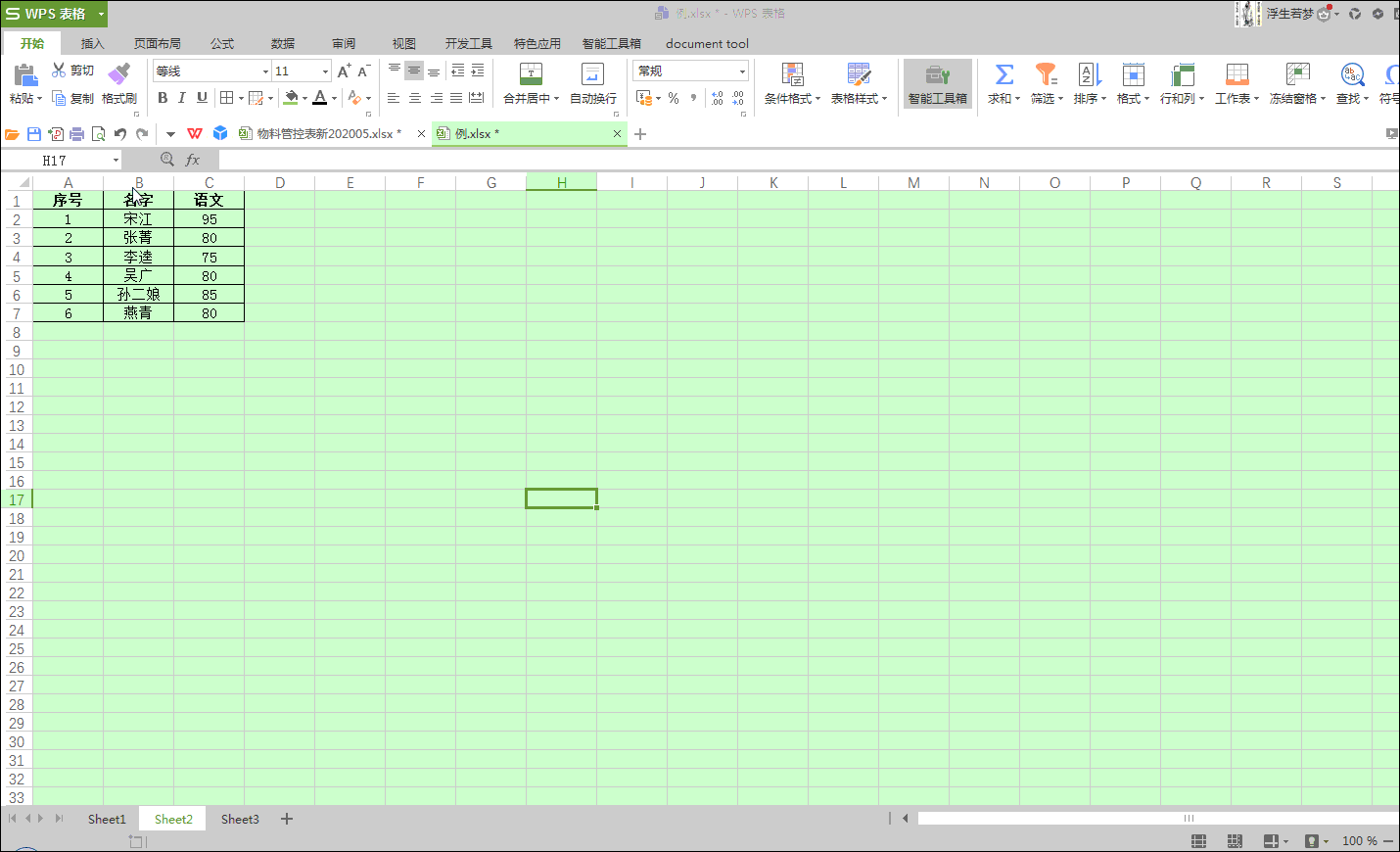This screenshot has height=852, width=1400.
Task: Click the Filter (筛选) funnel icon
Action: 1047,74
